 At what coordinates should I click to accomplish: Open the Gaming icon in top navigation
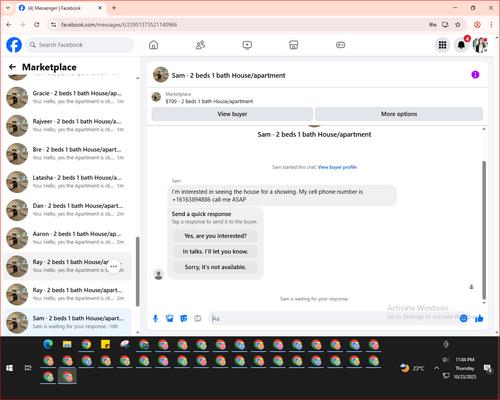[x=340, y=45]
